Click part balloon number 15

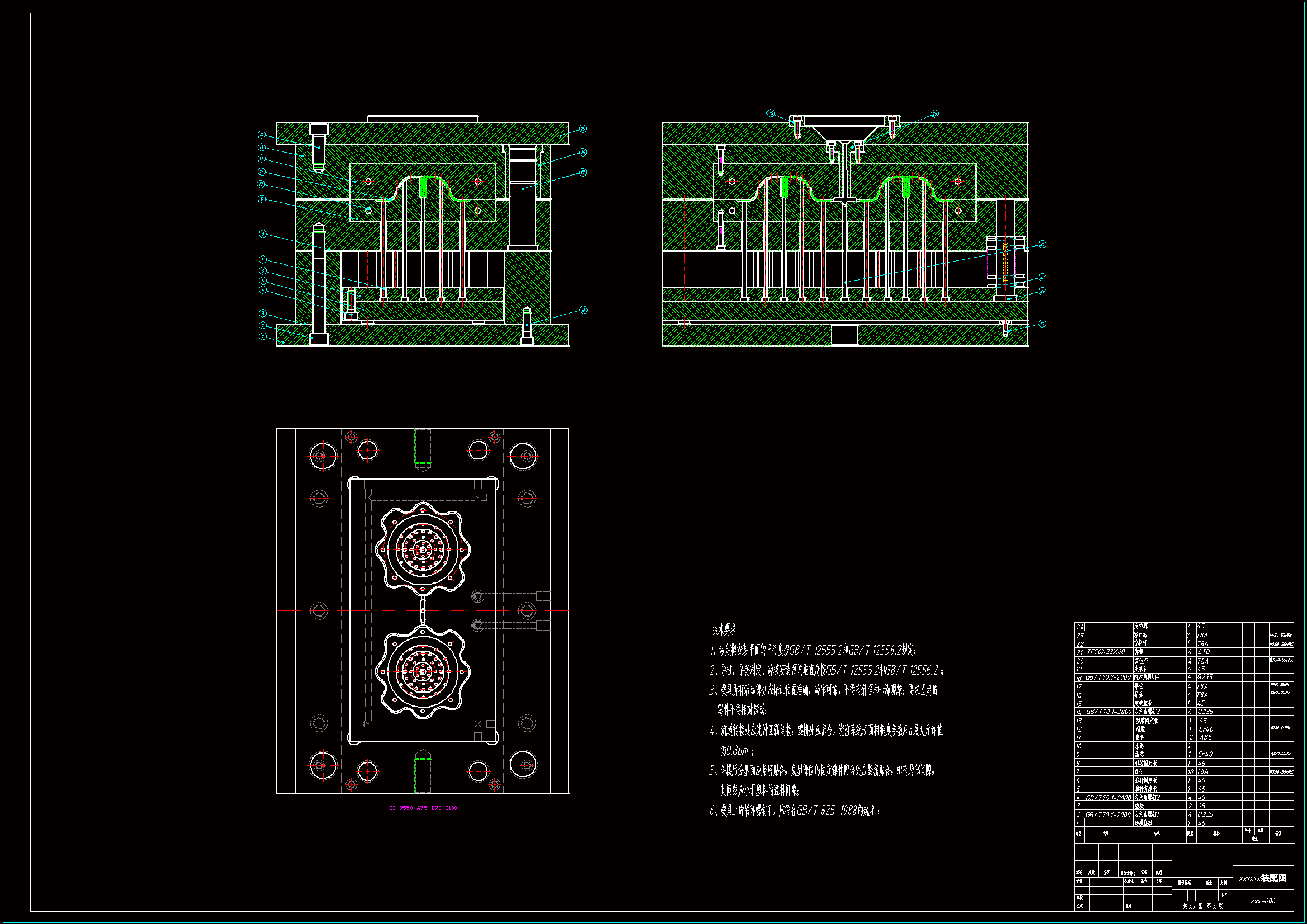[x=583, y=129]
